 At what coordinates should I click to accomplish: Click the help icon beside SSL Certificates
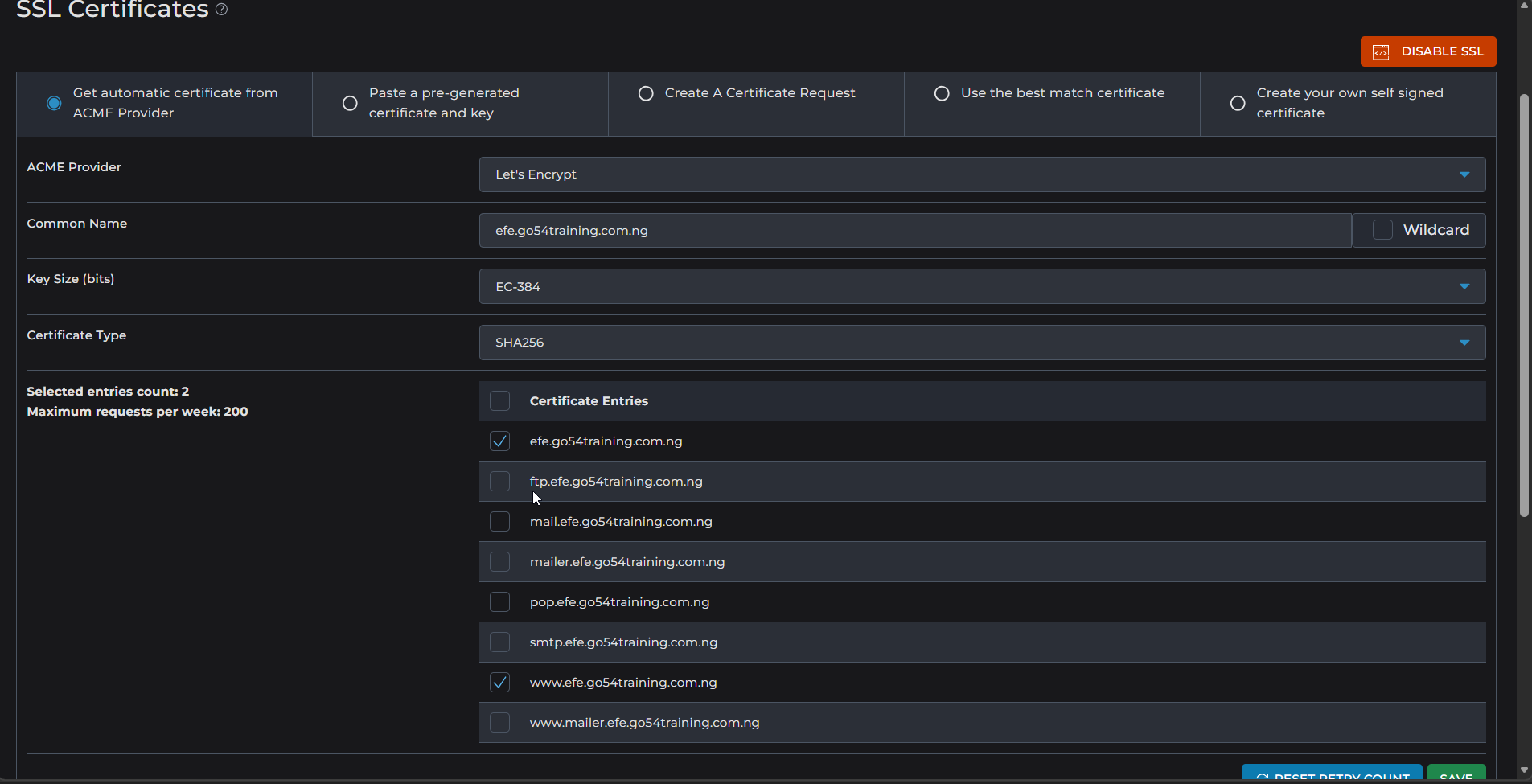221,10
